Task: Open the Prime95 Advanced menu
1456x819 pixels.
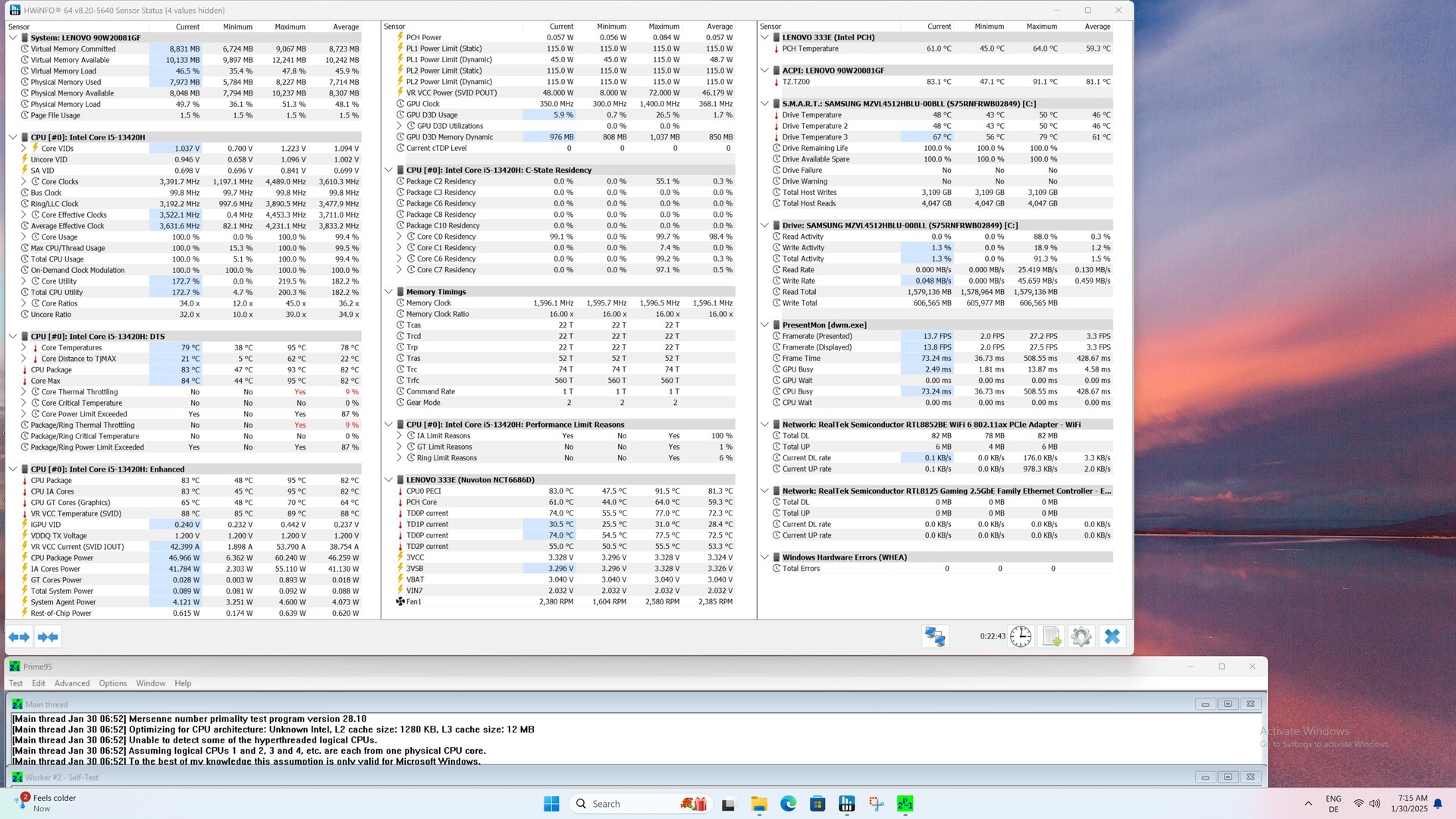Action: (x=71, y=683)
